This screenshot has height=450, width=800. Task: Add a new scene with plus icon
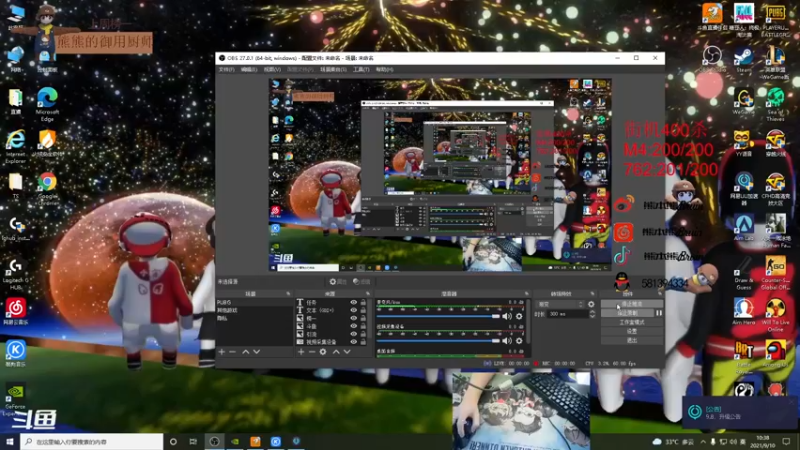(221, 352)
